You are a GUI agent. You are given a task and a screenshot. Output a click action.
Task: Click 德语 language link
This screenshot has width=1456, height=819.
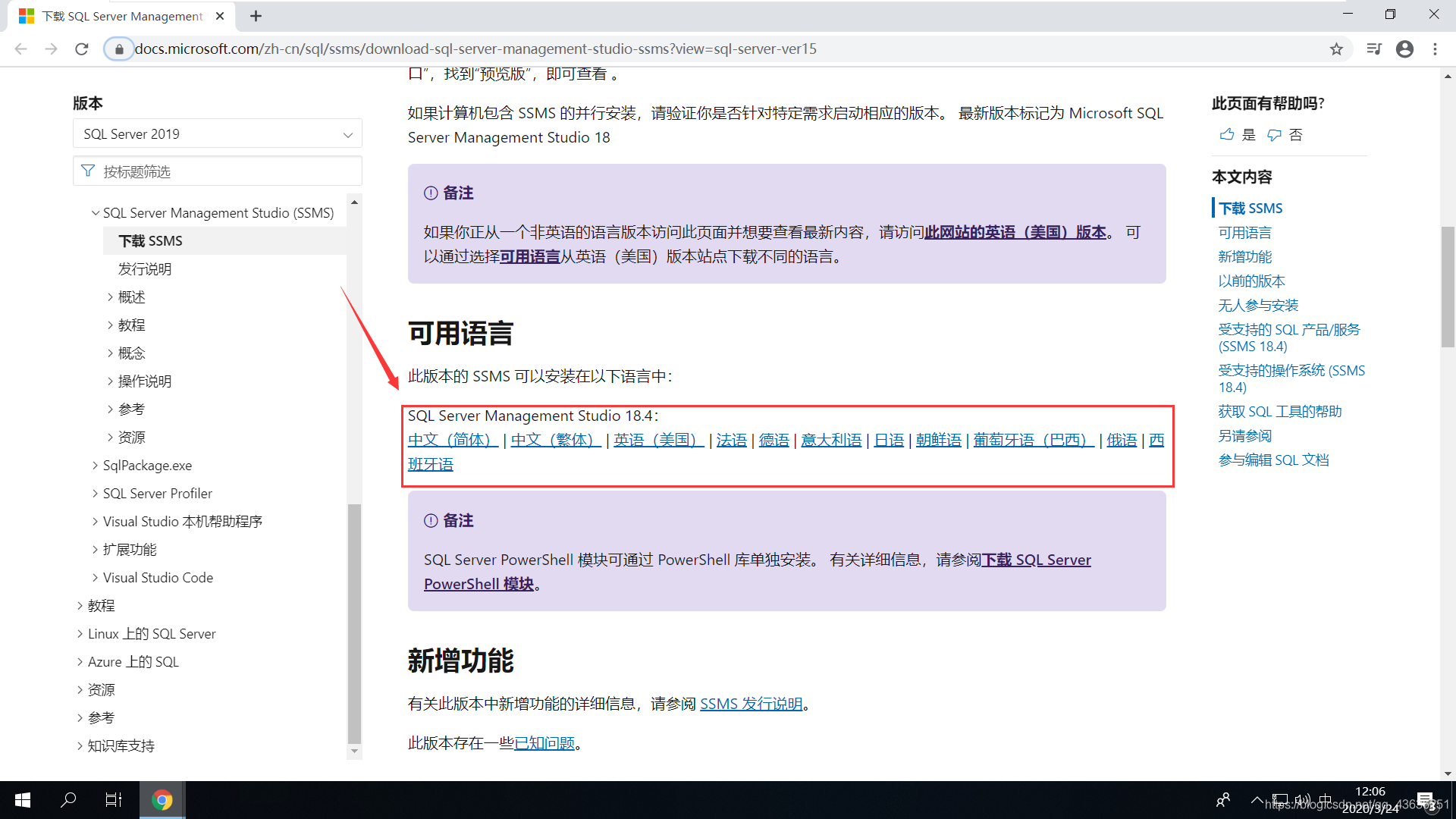click(x=774, y=441)
